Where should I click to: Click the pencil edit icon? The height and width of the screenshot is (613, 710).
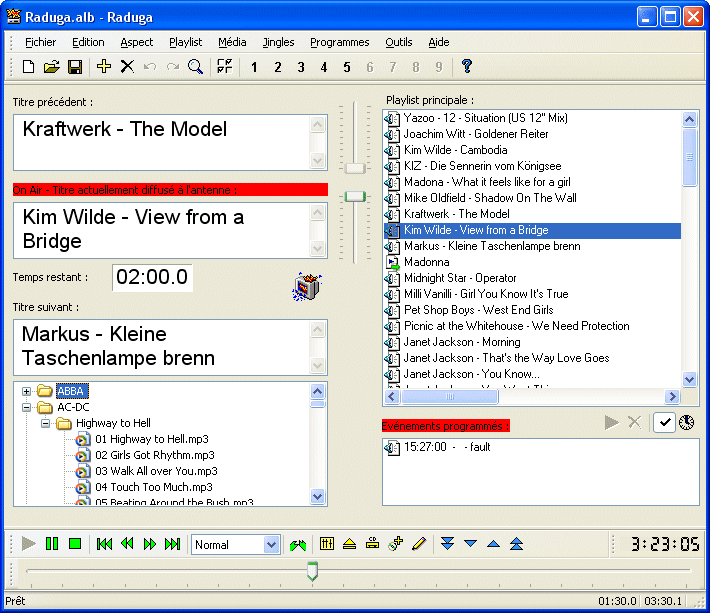pyautogui.click(x=419, y=544)
